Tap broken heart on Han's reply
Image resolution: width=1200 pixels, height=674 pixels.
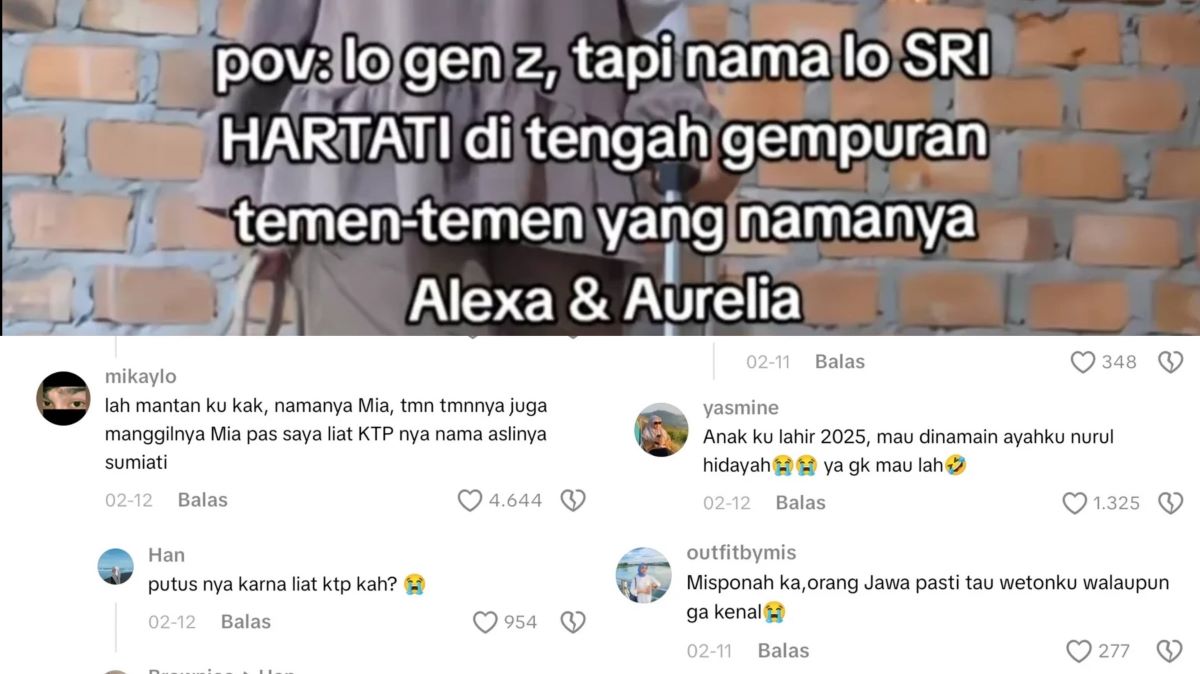pos(572,622)
